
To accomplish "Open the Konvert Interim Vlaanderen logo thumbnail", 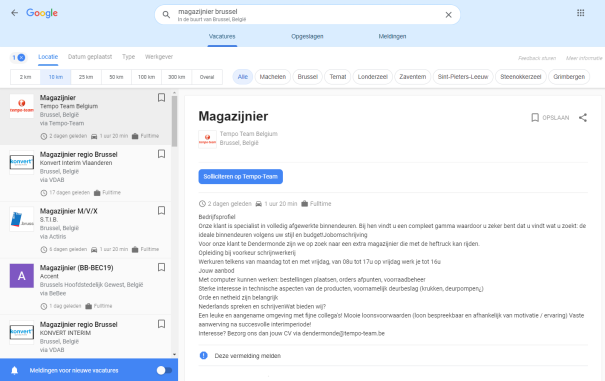I will pyautogui.click(x=22, y=163).
